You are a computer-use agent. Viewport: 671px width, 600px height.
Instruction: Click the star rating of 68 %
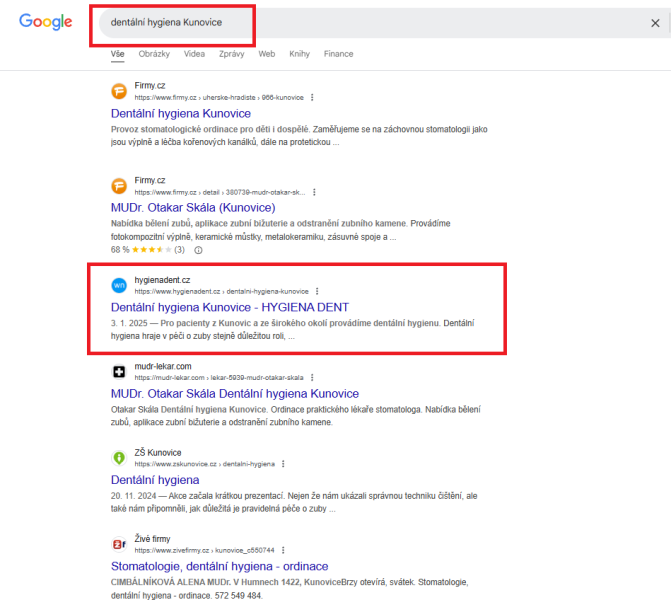click(152, 250)
